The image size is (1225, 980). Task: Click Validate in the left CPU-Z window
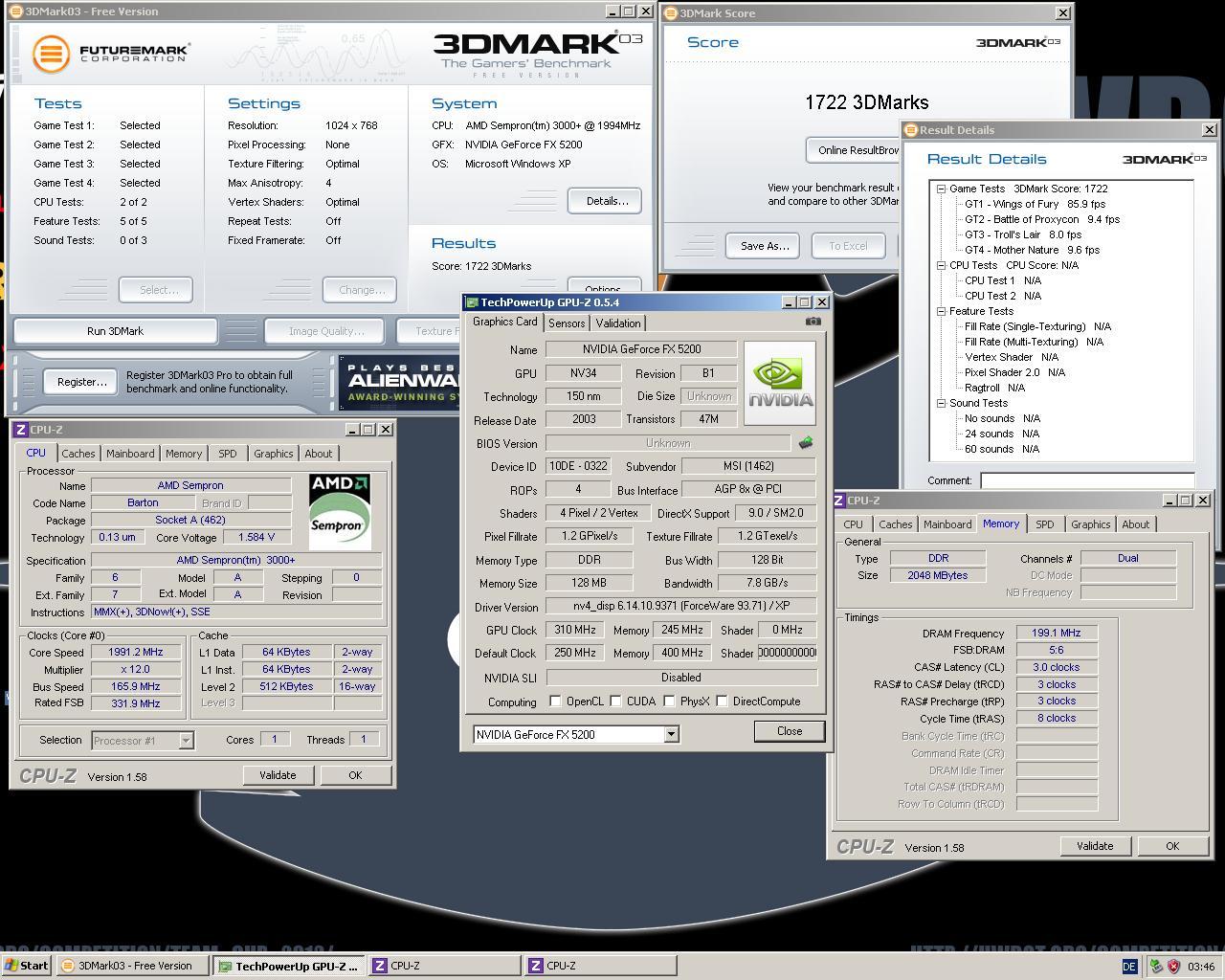278,775
